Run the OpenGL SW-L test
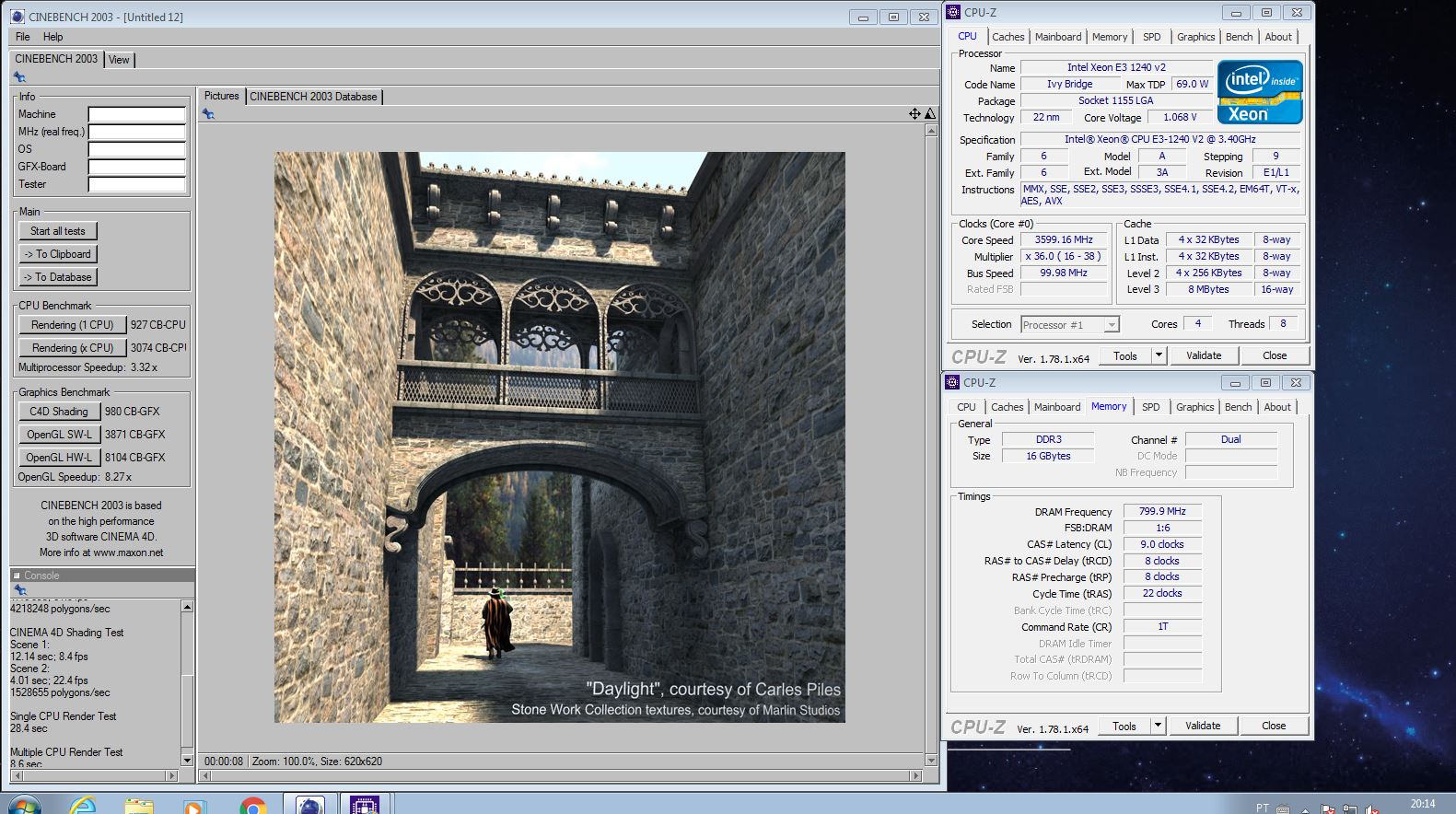The width and height of the screenshot is (1456, 814). [x=59, y=435]
